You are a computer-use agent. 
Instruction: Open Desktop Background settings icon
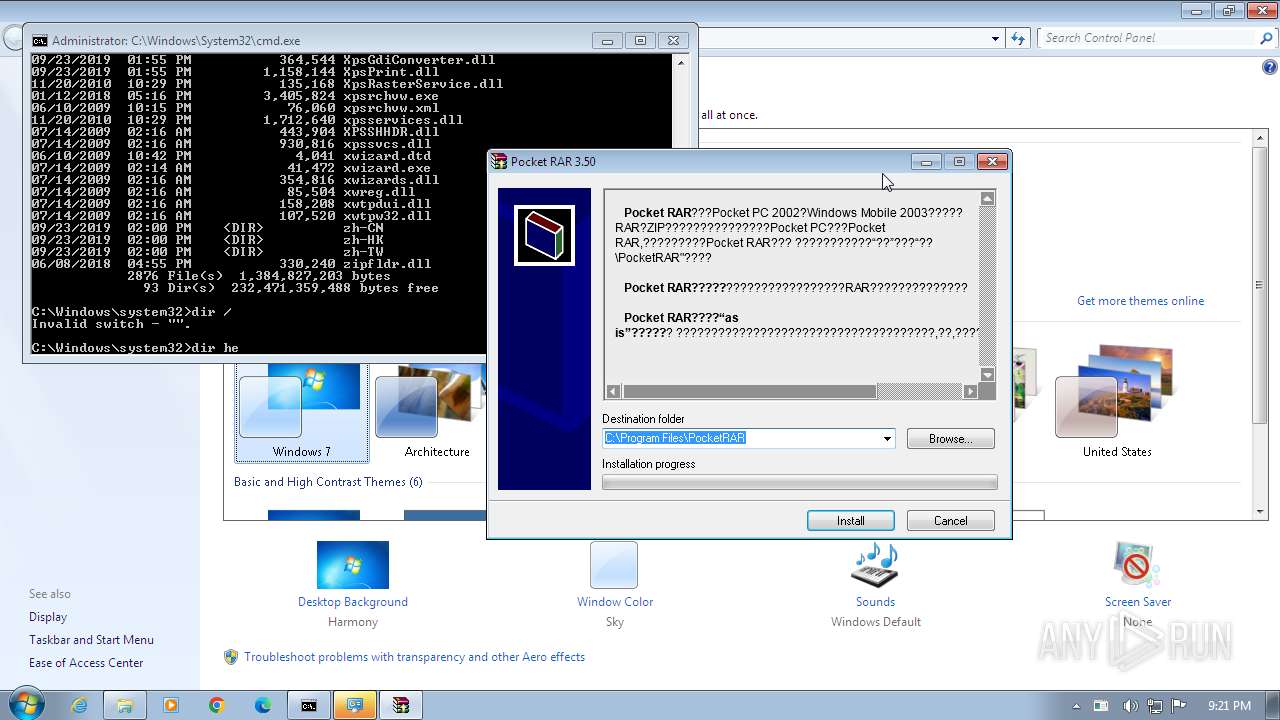click(x=352, y=565)
